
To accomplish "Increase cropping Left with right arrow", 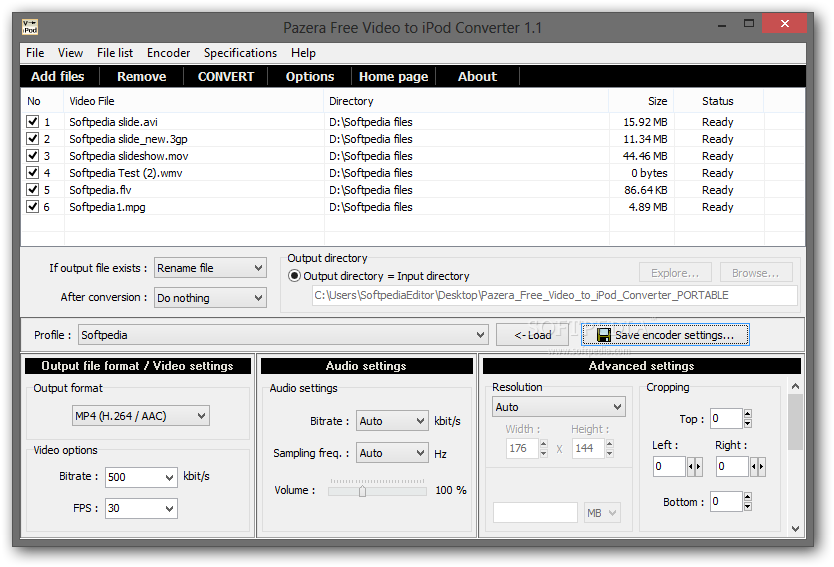I will tap(699, 466).
